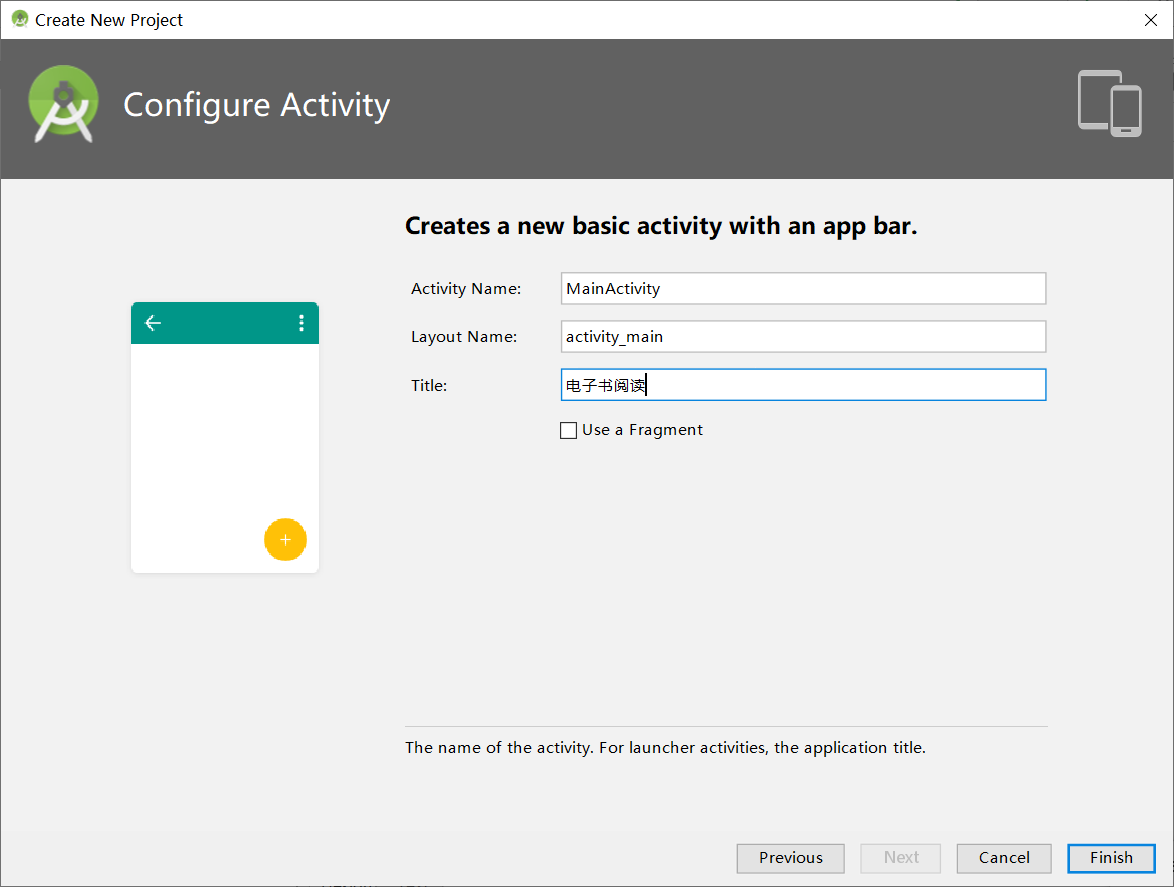This screenshot has height=887, width=1174.
Task: Click into the Title text field
Action: [803, 385]
